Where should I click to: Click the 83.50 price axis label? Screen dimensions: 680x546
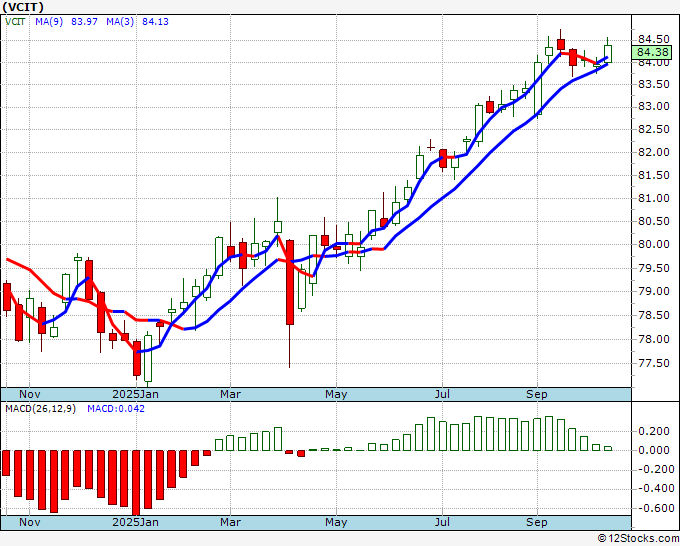[653, 84]
